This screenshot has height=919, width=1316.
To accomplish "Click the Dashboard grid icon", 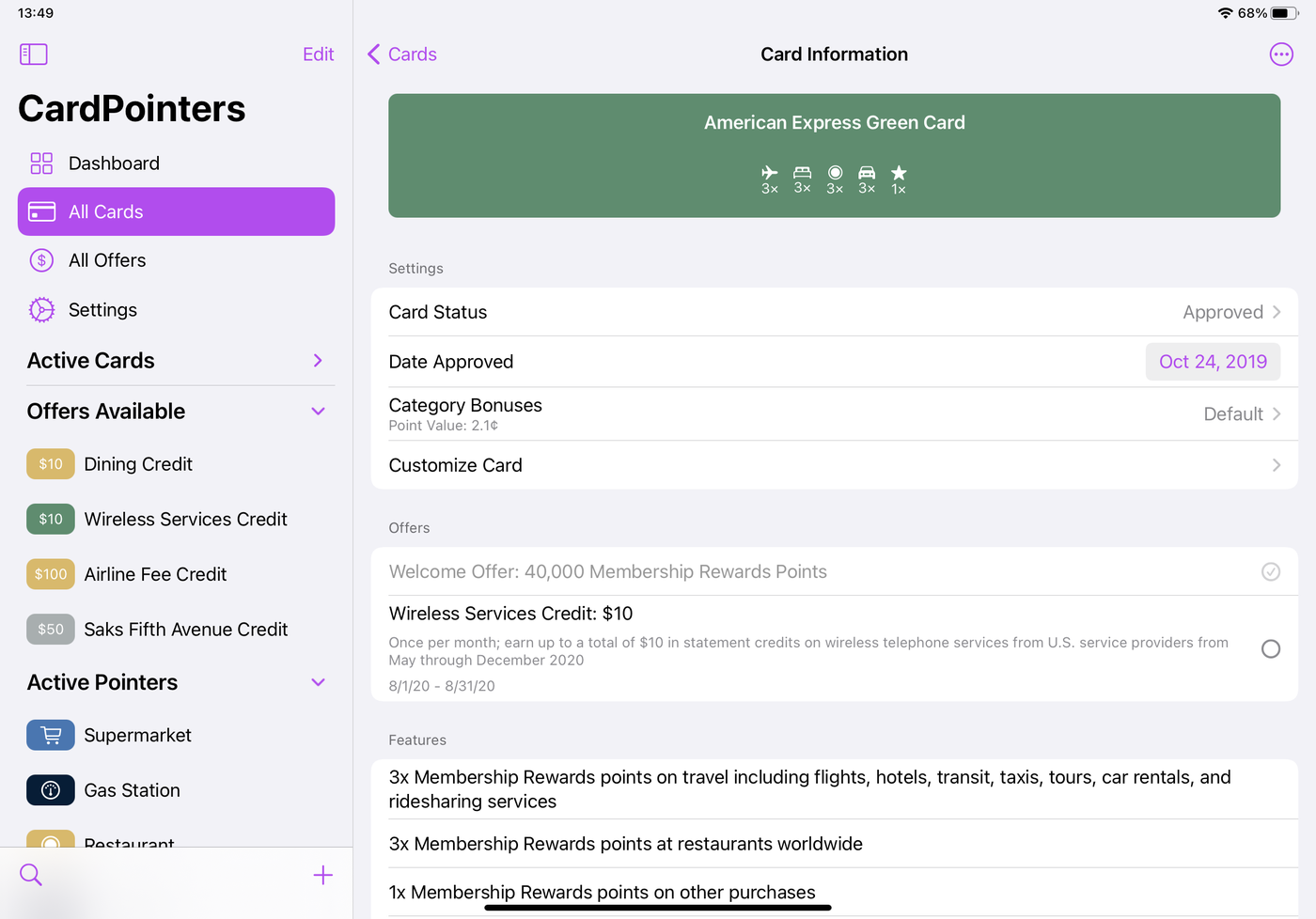I will [41, 164].
